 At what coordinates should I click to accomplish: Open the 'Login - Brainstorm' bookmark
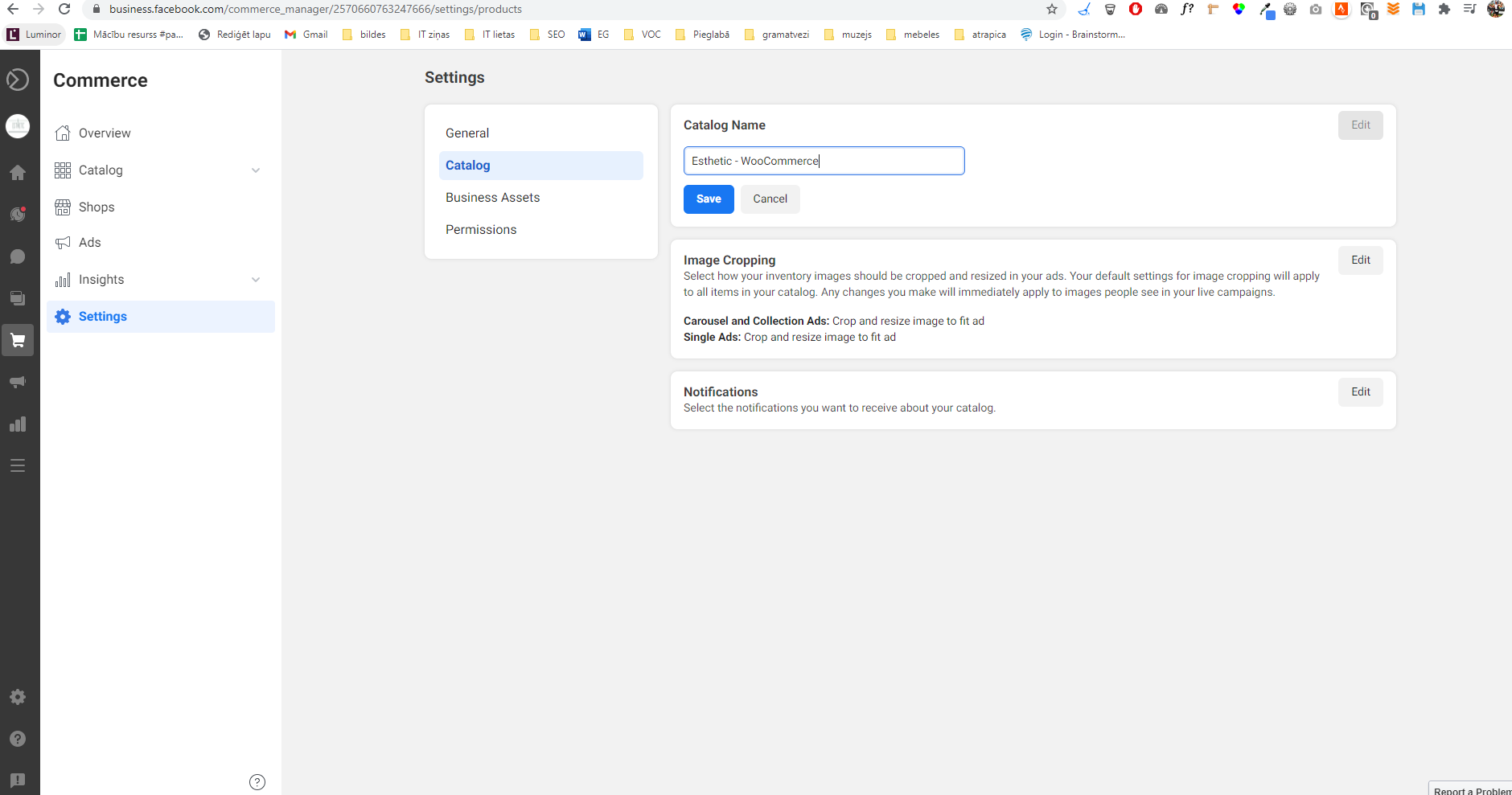coord(1073,35)
